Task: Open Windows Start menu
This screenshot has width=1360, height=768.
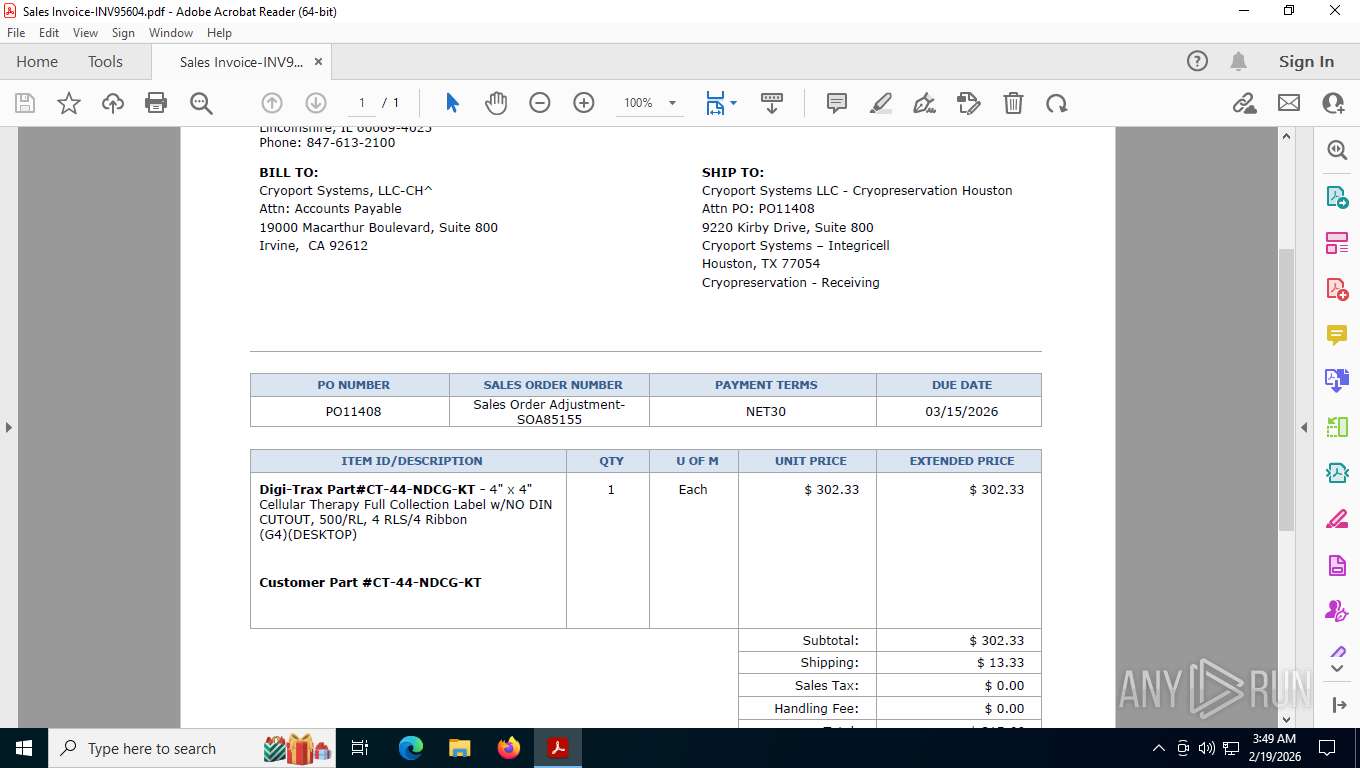Action: (x=23, y=748)
